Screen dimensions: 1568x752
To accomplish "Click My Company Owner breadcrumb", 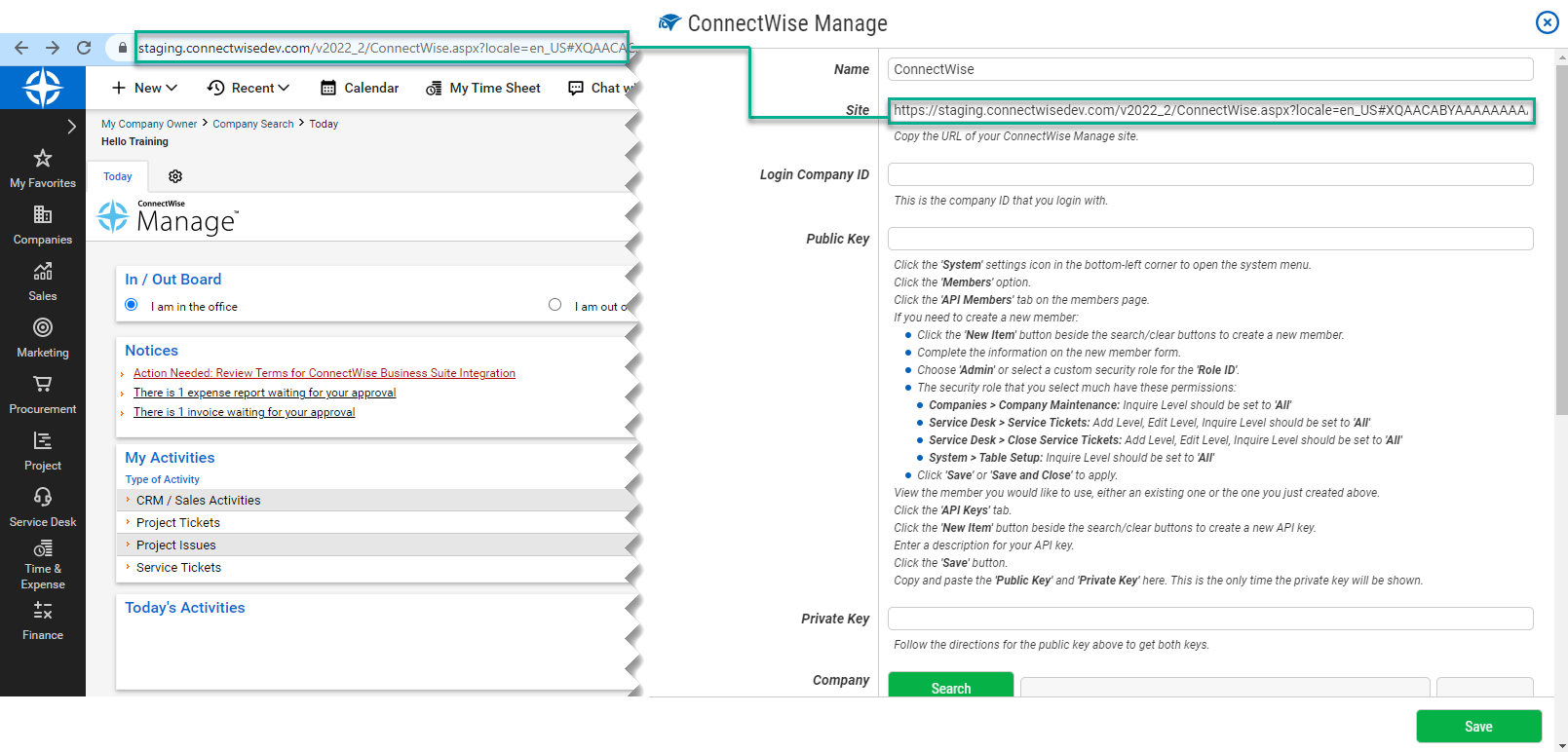I will coord(149,124).
